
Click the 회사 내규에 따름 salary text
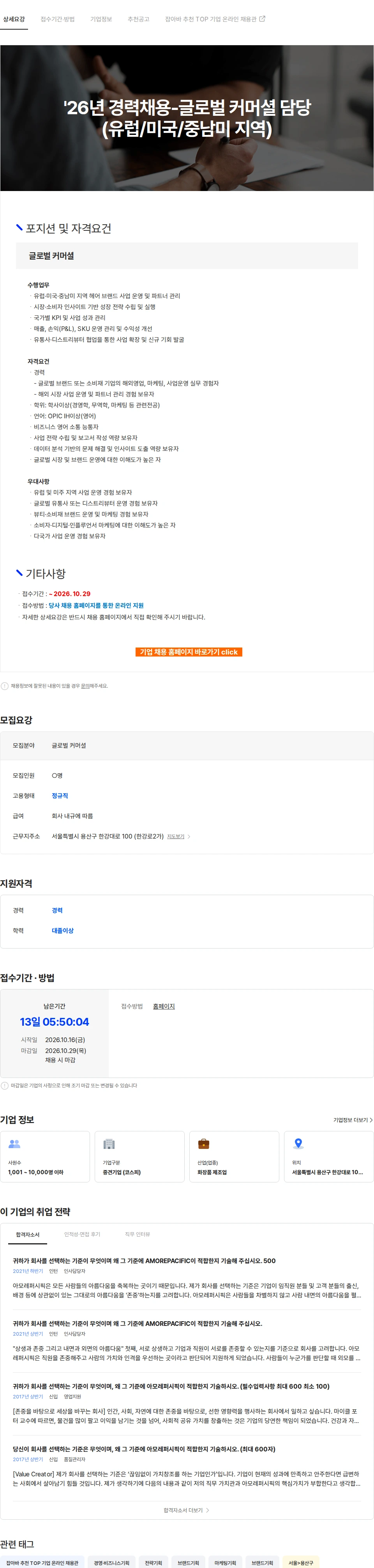click(x=72, y=816)
